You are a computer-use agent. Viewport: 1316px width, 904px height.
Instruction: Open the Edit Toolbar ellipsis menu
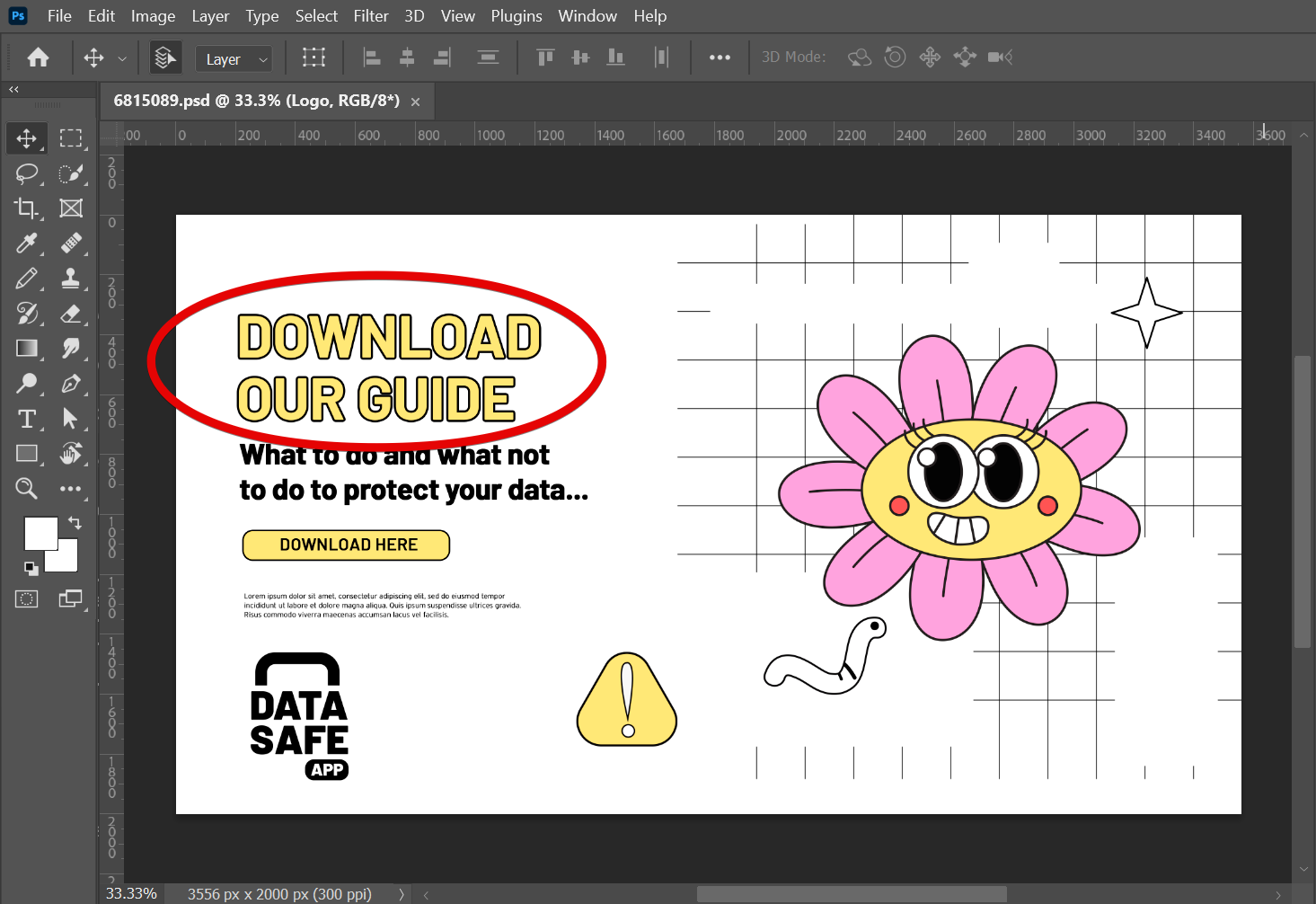(x=71, y=488)
